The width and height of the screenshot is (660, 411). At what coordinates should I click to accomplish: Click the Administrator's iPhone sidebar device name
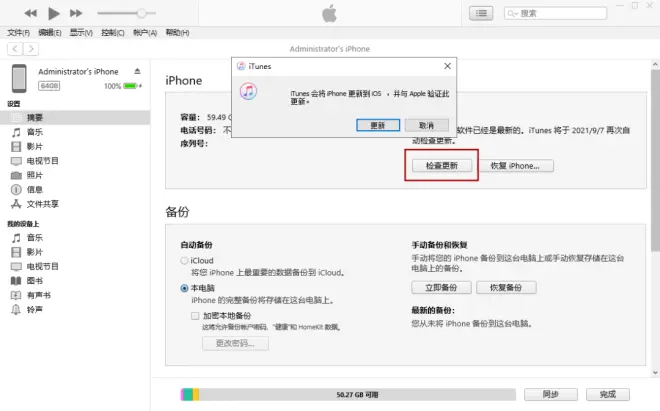point(78,72)
